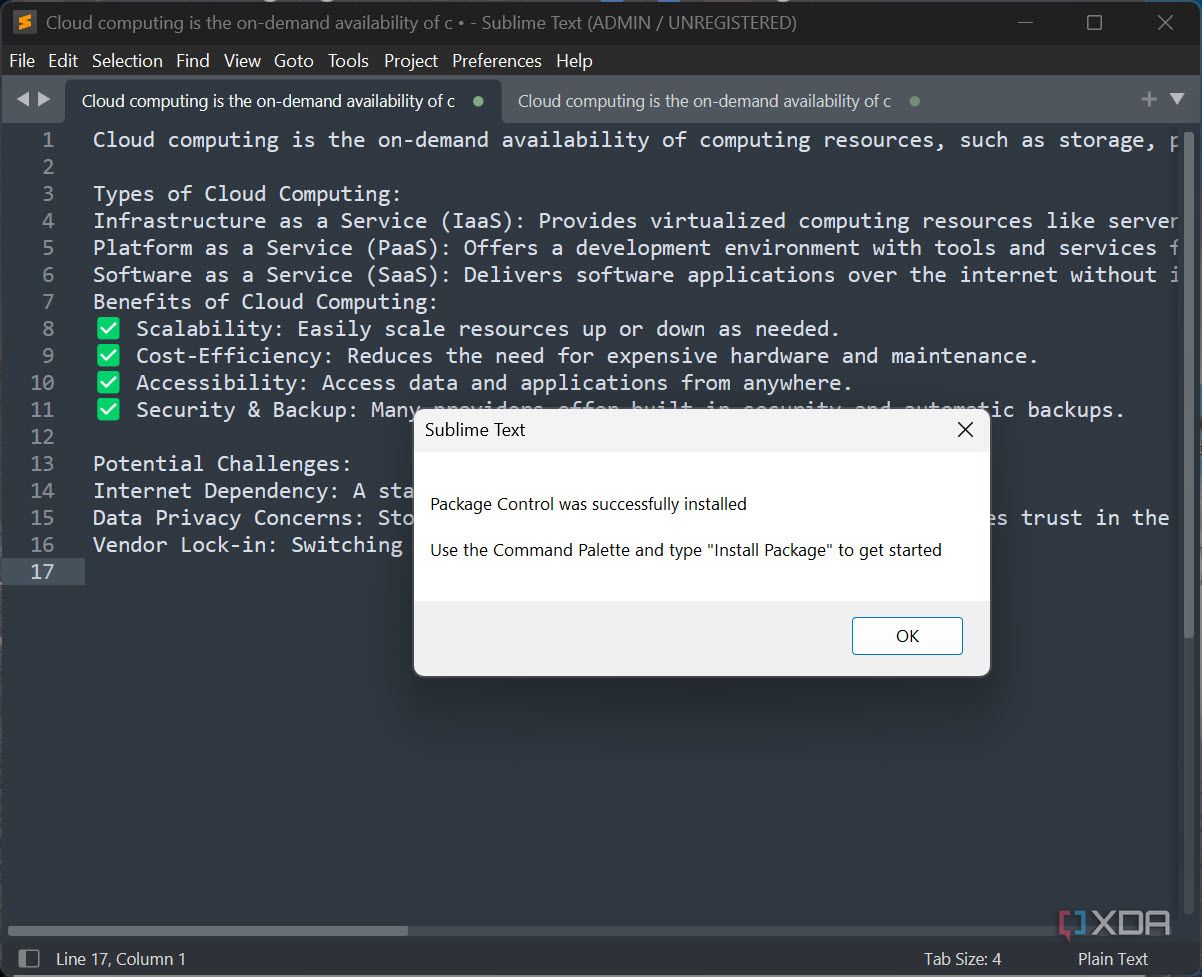Open the Selection menu
Screen dimensions: 1202x977
[x=127, y=61]
